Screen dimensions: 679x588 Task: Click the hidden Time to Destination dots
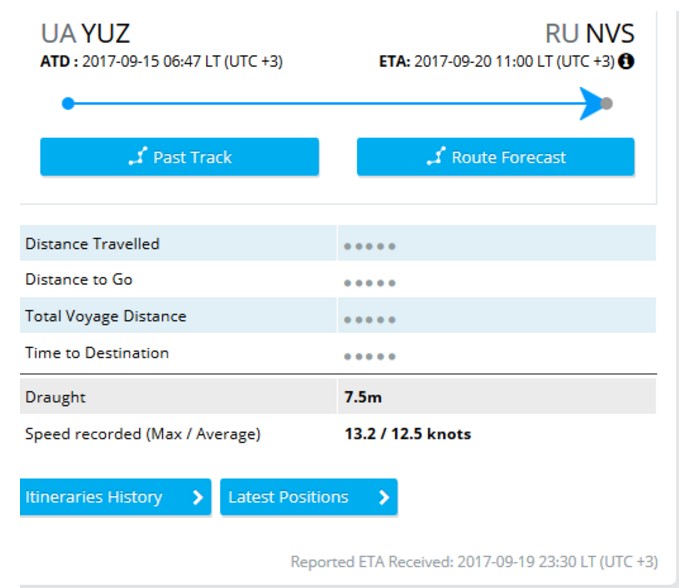point(370,356)
